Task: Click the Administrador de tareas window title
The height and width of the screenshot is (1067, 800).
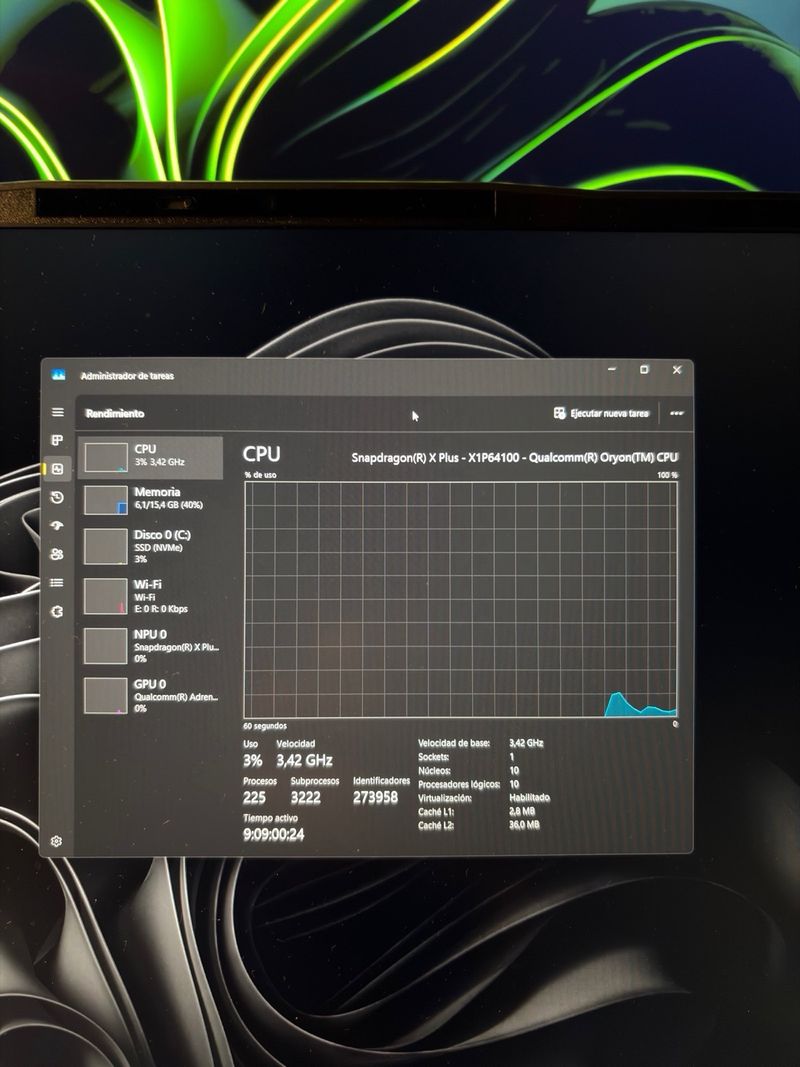Action: pyautogui.click(x=127, y=376)
